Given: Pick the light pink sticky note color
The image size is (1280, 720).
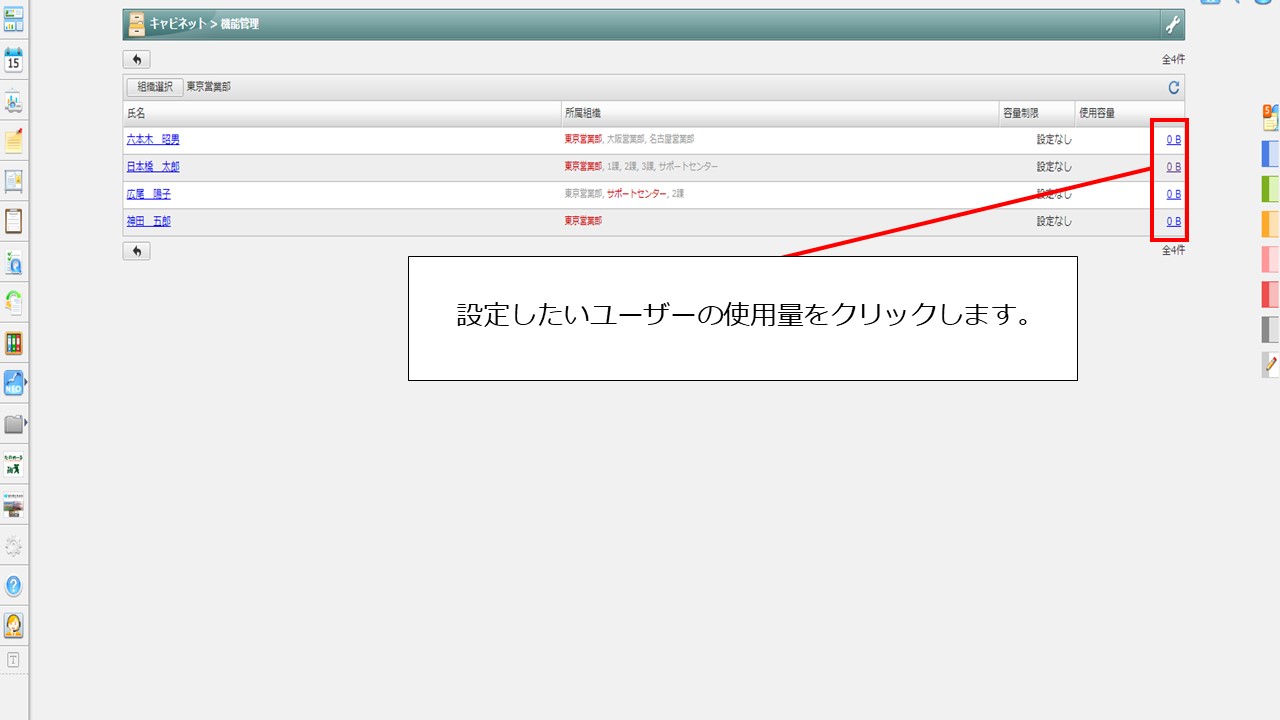Looking at the screenshot, I should click(1271, 259).
